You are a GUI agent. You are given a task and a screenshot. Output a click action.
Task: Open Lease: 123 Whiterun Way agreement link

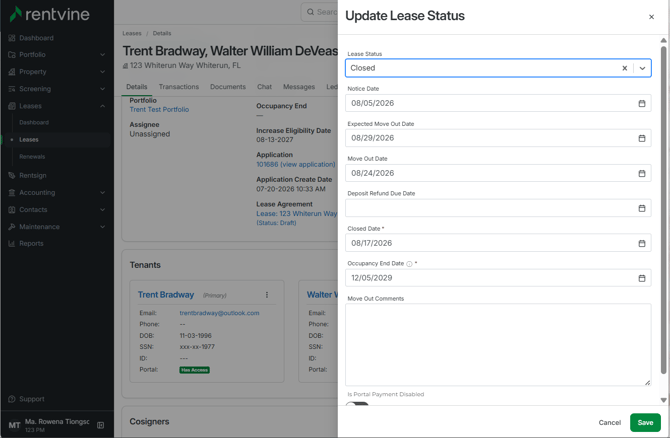point(297,214)
